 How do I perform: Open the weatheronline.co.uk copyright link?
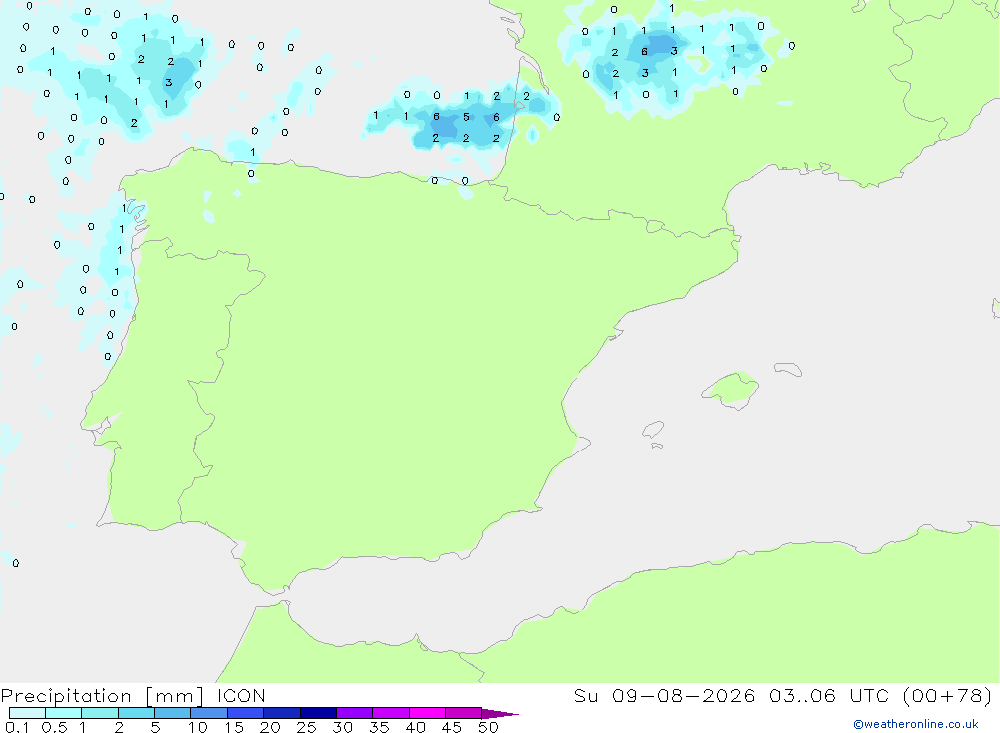(x=916, y=724)
